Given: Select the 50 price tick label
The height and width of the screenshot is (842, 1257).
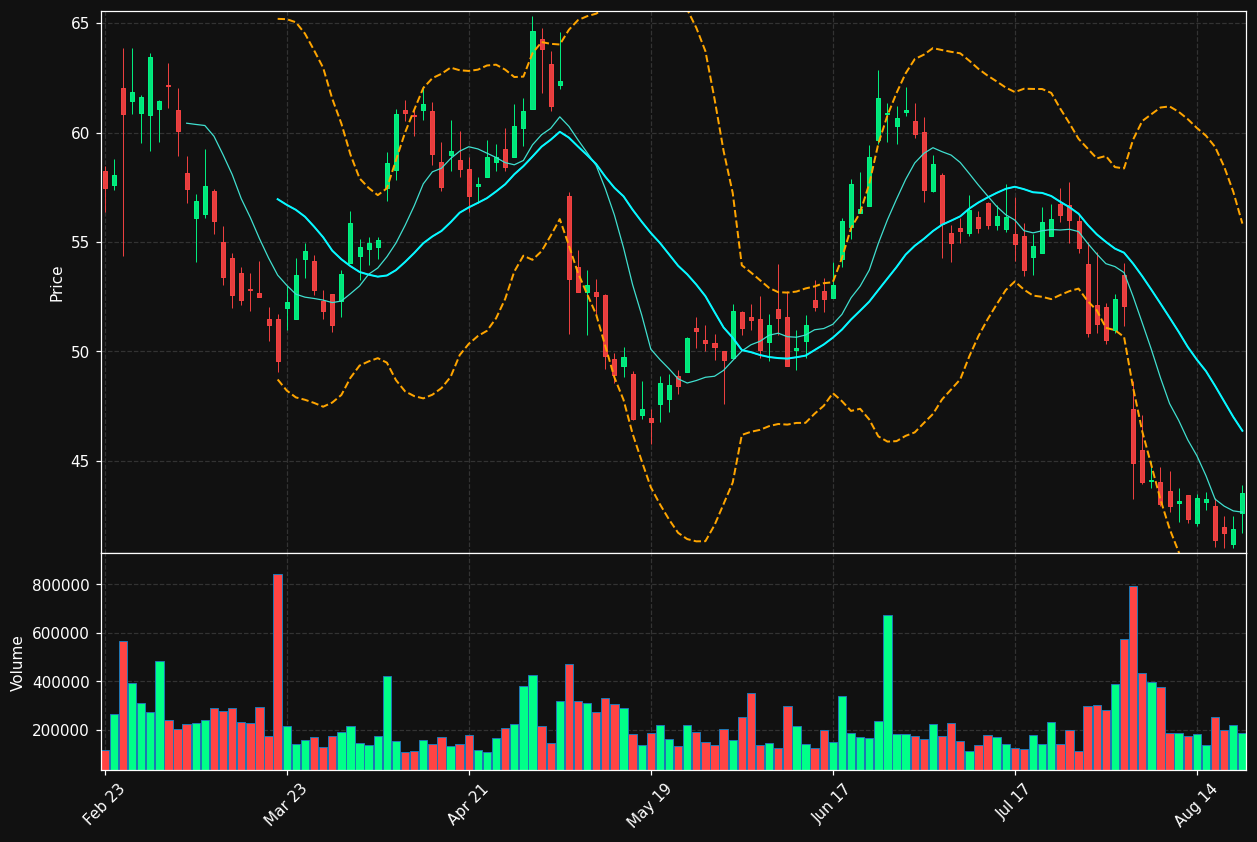Looking at the screenshot, I should [80, 352].
